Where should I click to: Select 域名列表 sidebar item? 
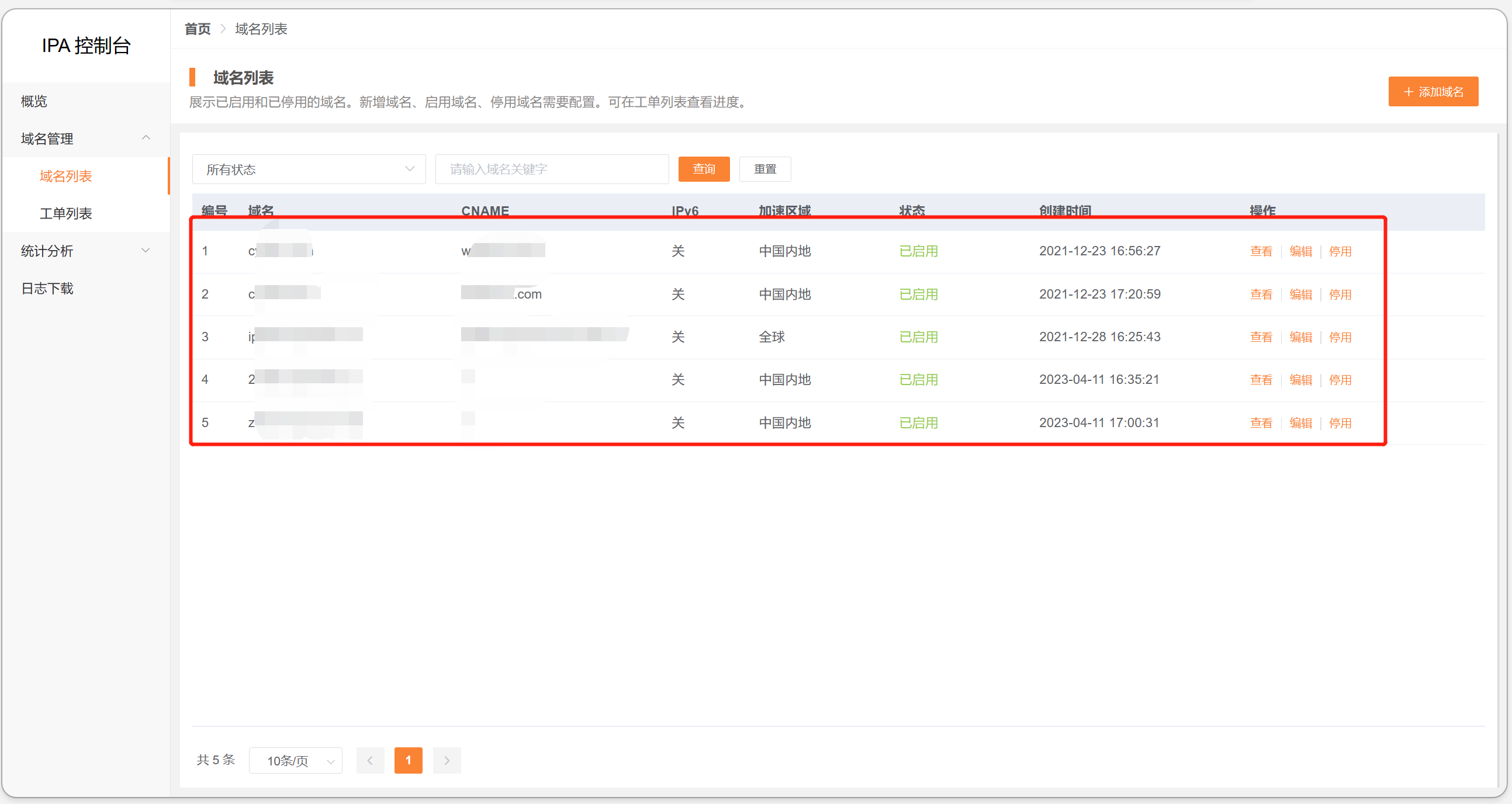point(65,175)
